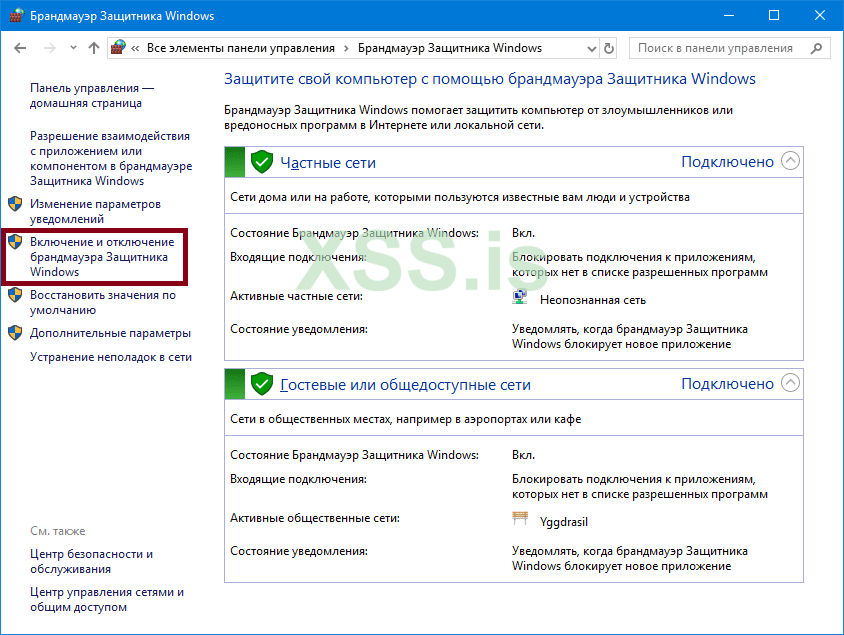Click green shield icon for public networks
The width and height of the screenshot is (844, 635).
[262, 384]
